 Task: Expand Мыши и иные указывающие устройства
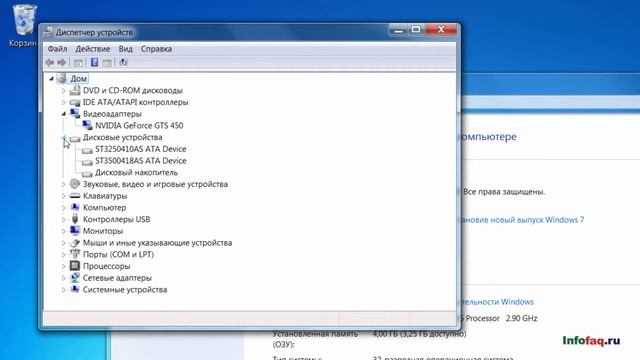pos(64,243)
